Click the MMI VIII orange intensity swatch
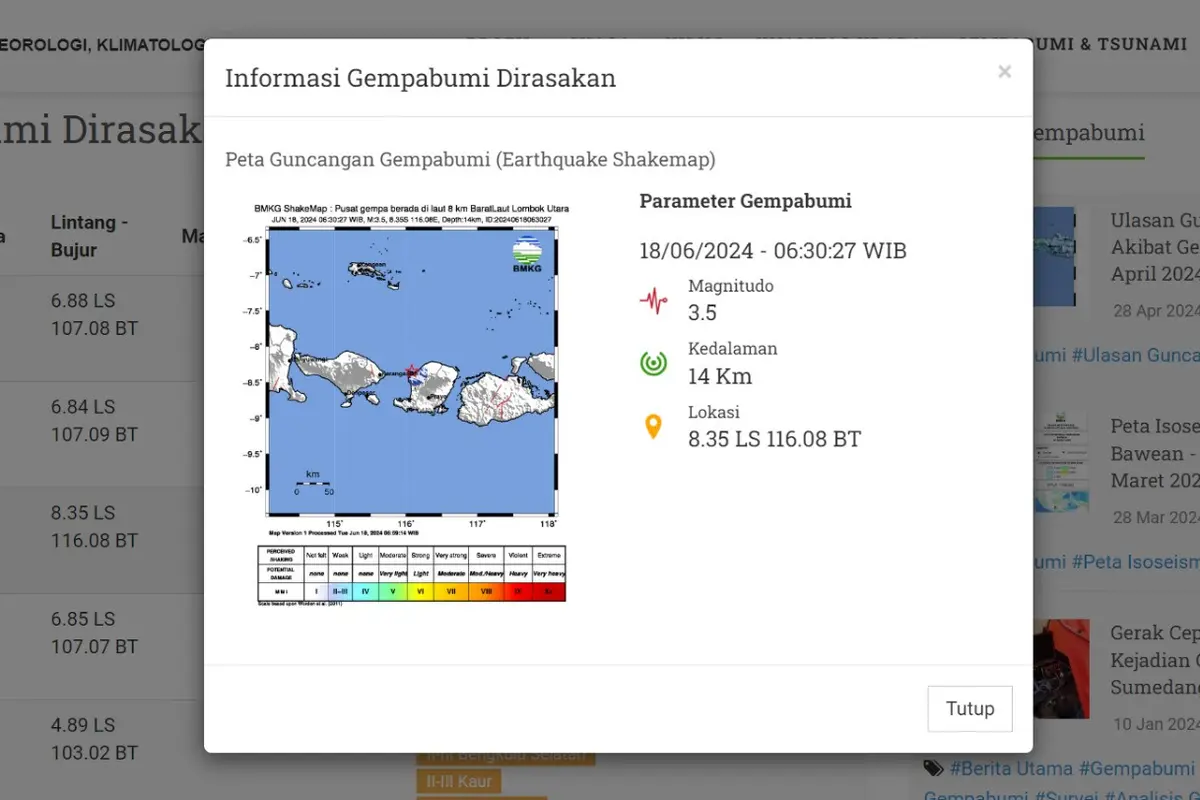The image size is (1200, 800). pyautogui.click(x=486, y=591)
